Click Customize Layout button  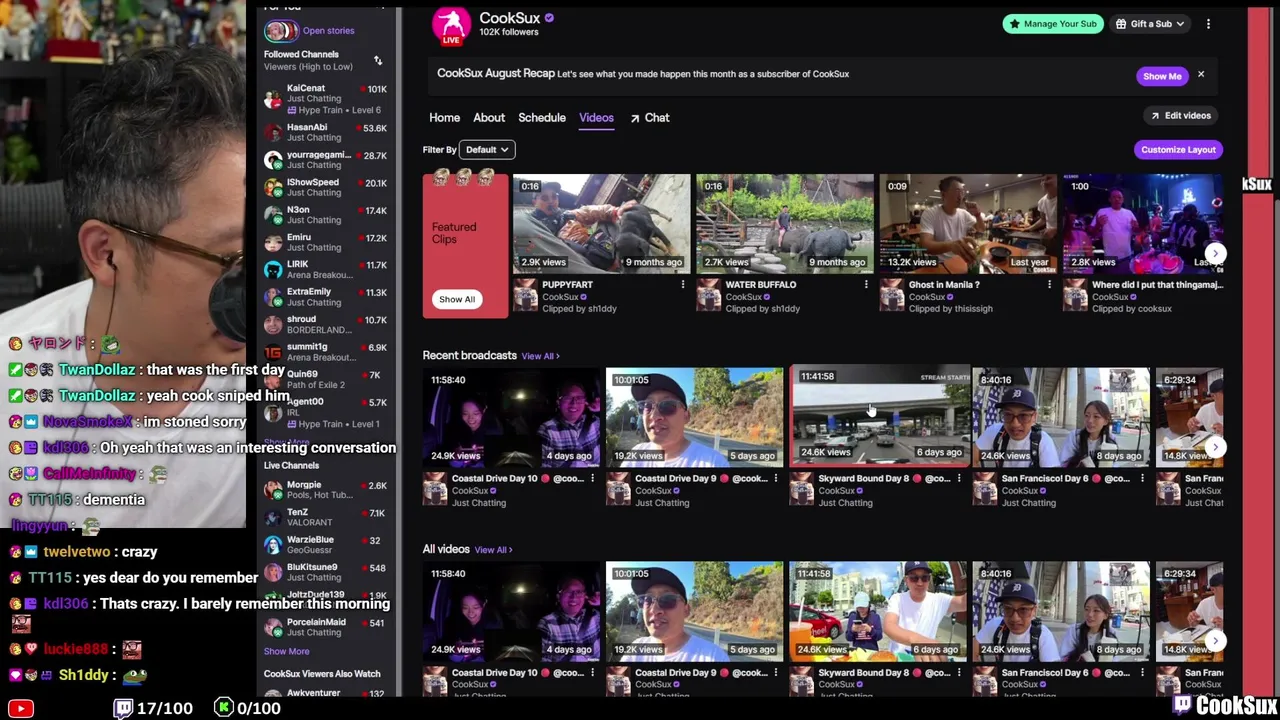(1178, 150)
